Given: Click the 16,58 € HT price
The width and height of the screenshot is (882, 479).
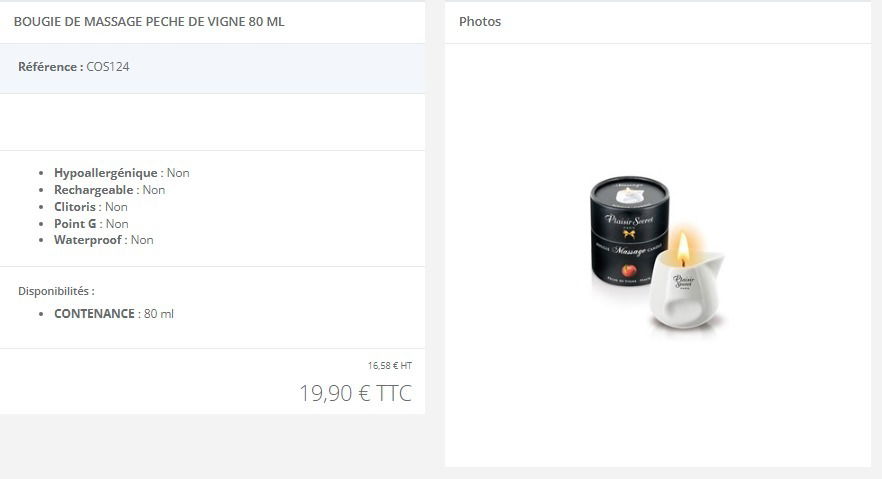Looking at the screenshot, I should (390, 365).
